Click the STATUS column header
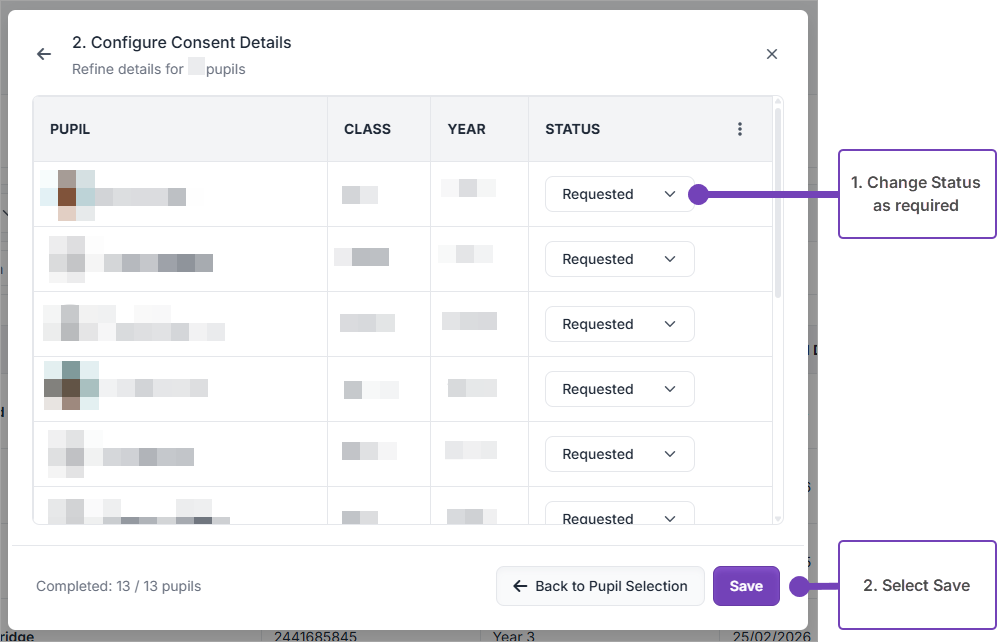 pyautogui.click(x=572, y=129)
